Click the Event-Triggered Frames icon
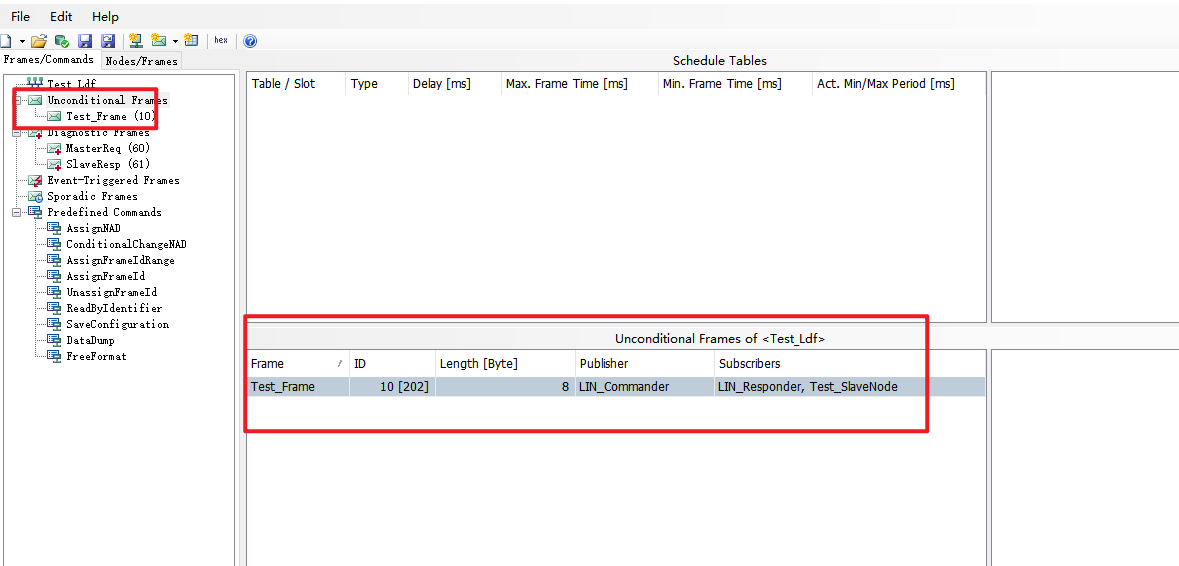Image resolution: width=1179 pixels, height=566 pixels. tap(35, 180)
